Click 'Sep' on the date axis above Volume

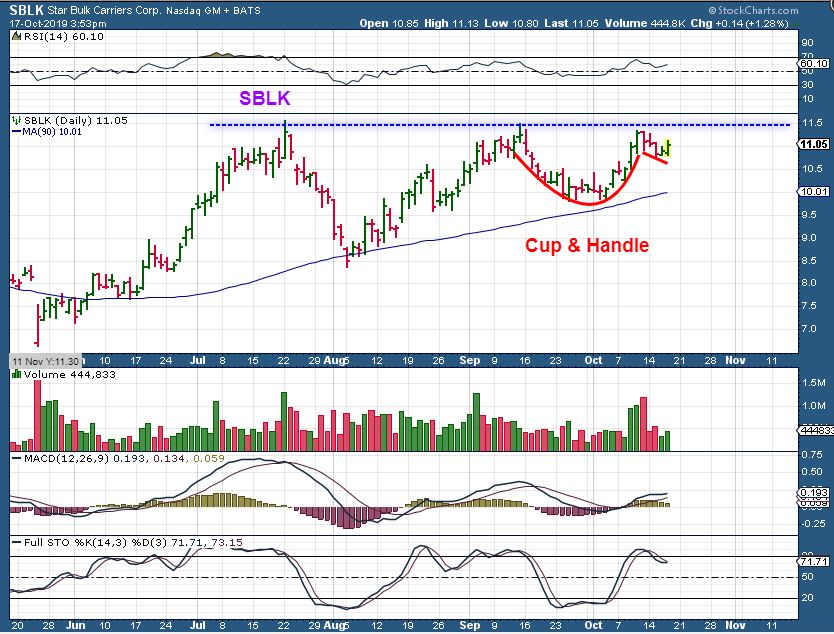(470, 360)
